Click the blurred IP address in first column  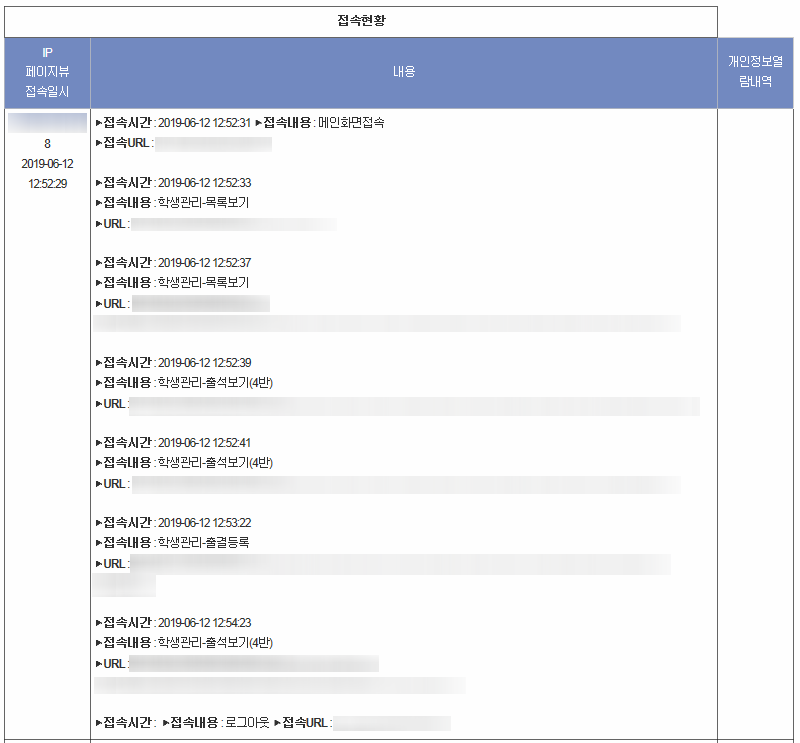(x=47, y=123)
